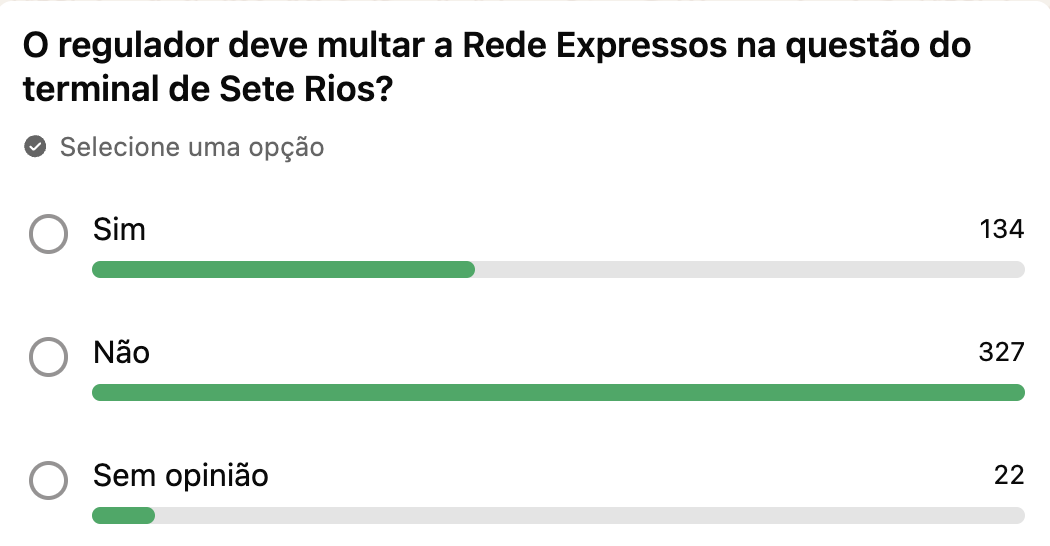Choose the Não radio option
The width and height of the screenshot is (1050, 546).
tap(48, 357)
